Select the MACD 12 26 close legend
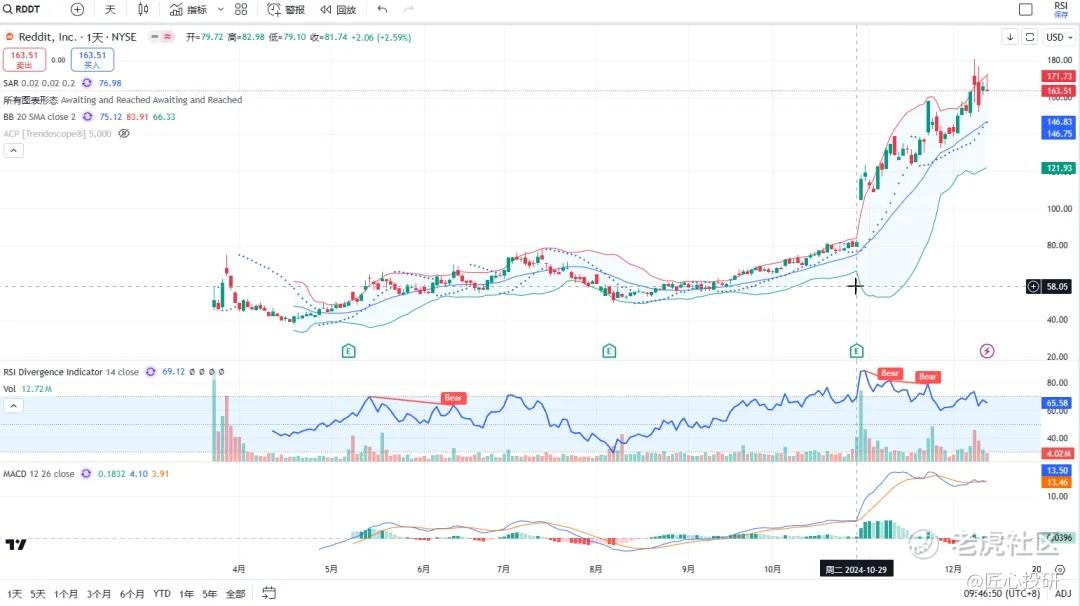 (x=39, y=474)
